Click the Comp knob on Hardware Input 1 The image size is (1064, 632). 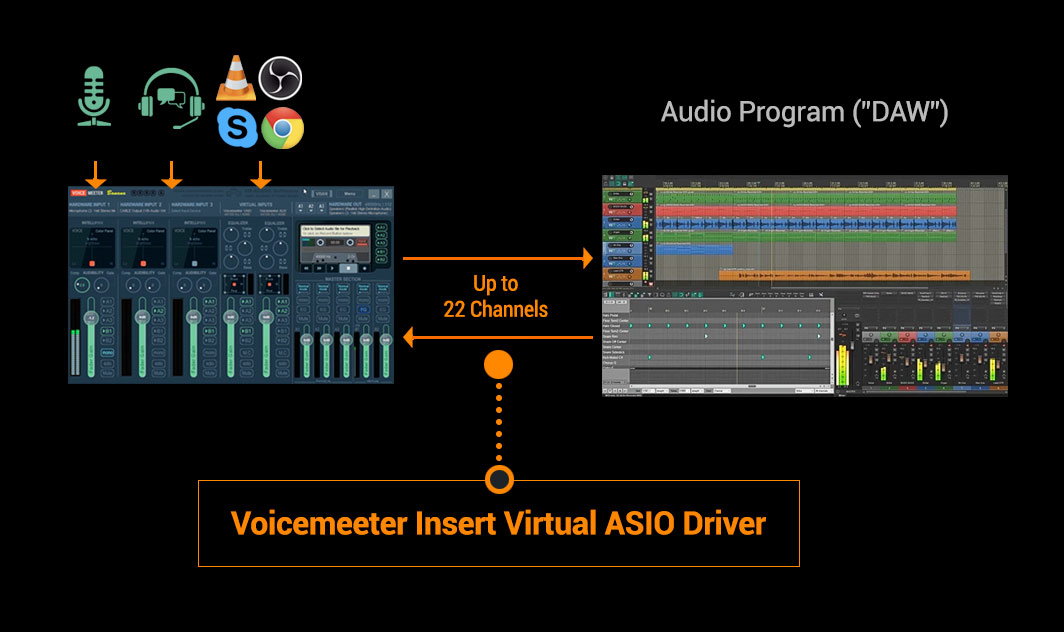(82, 285)
